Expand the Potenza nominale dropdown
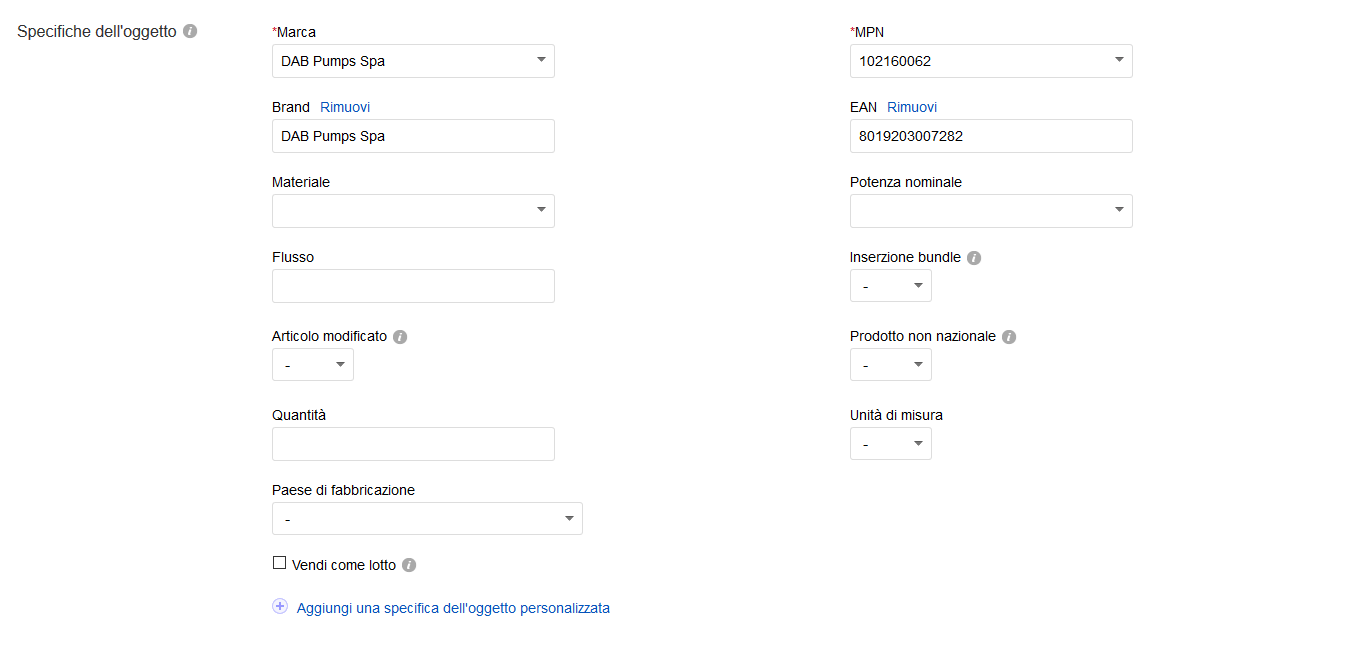 click(x=991, y=211)
